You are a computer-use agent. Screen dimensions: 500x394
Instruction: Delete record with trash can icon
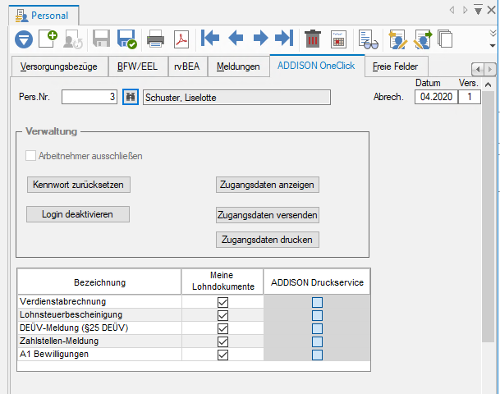(312, 39)
